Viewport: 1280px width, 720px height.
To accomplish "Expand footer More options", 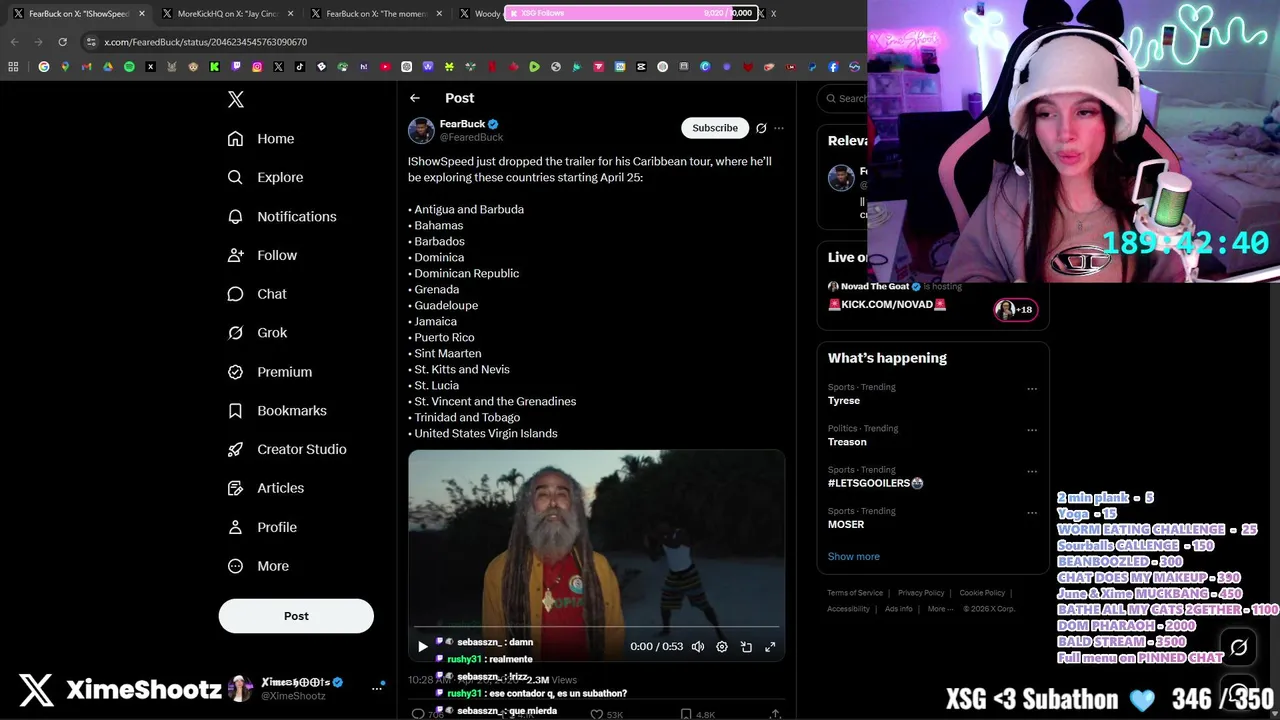I will pos(940,609).
